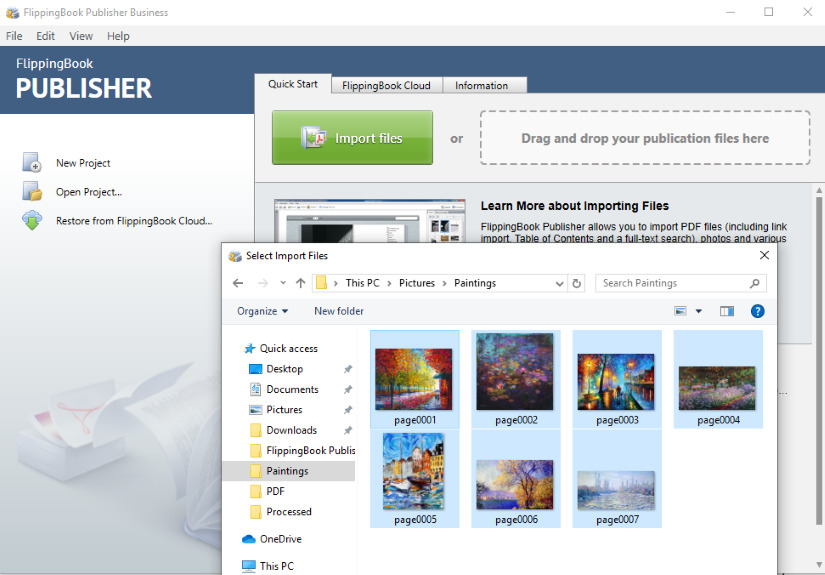Close the Select Import Files dialog
This screenshot has width=825, height=575.
764,255
